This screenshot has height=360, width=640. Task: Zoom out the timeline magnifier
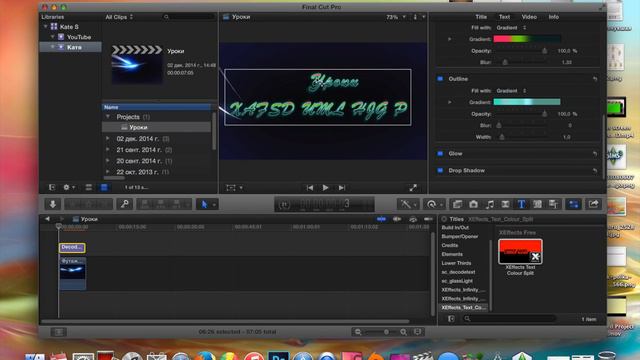(358, 332)
